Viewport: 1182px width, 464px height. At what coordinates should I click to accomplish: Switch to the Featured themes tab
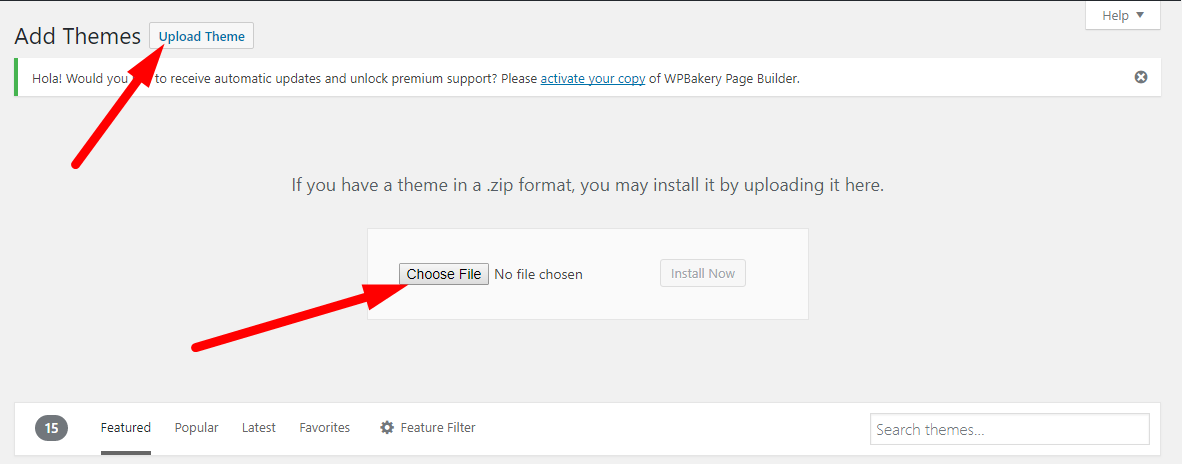(126, 428)
